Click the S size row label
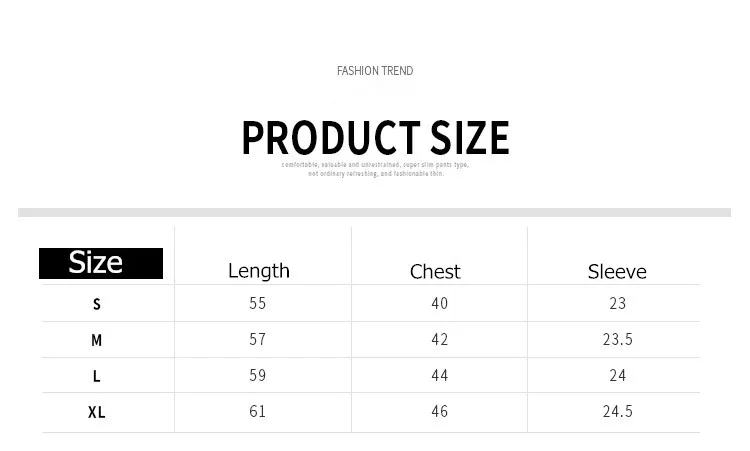Viewport: 750px width, 451px height. coord(97,304)
